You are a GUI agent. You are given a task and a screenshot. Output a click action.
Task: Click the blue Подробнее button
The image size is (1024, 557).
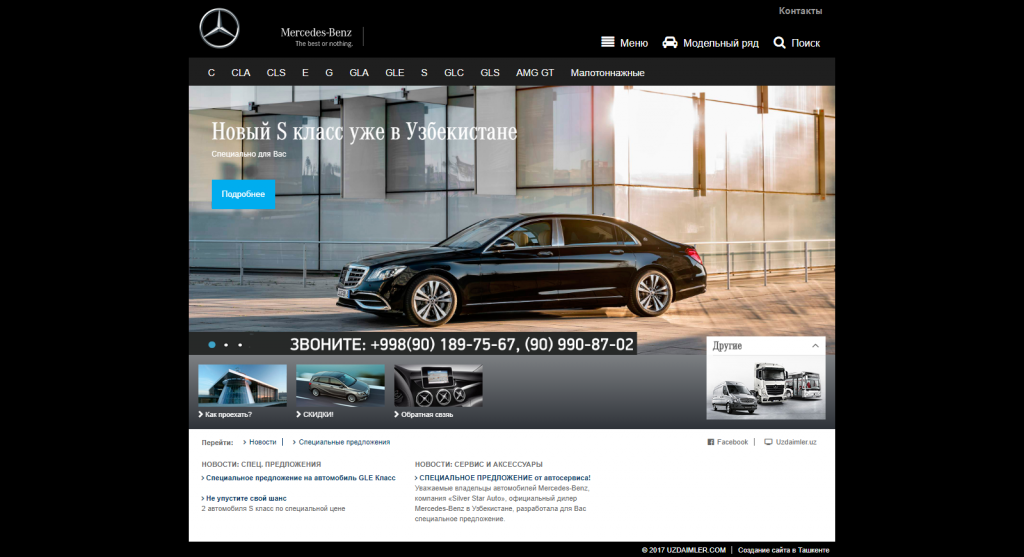click(243, 194)
